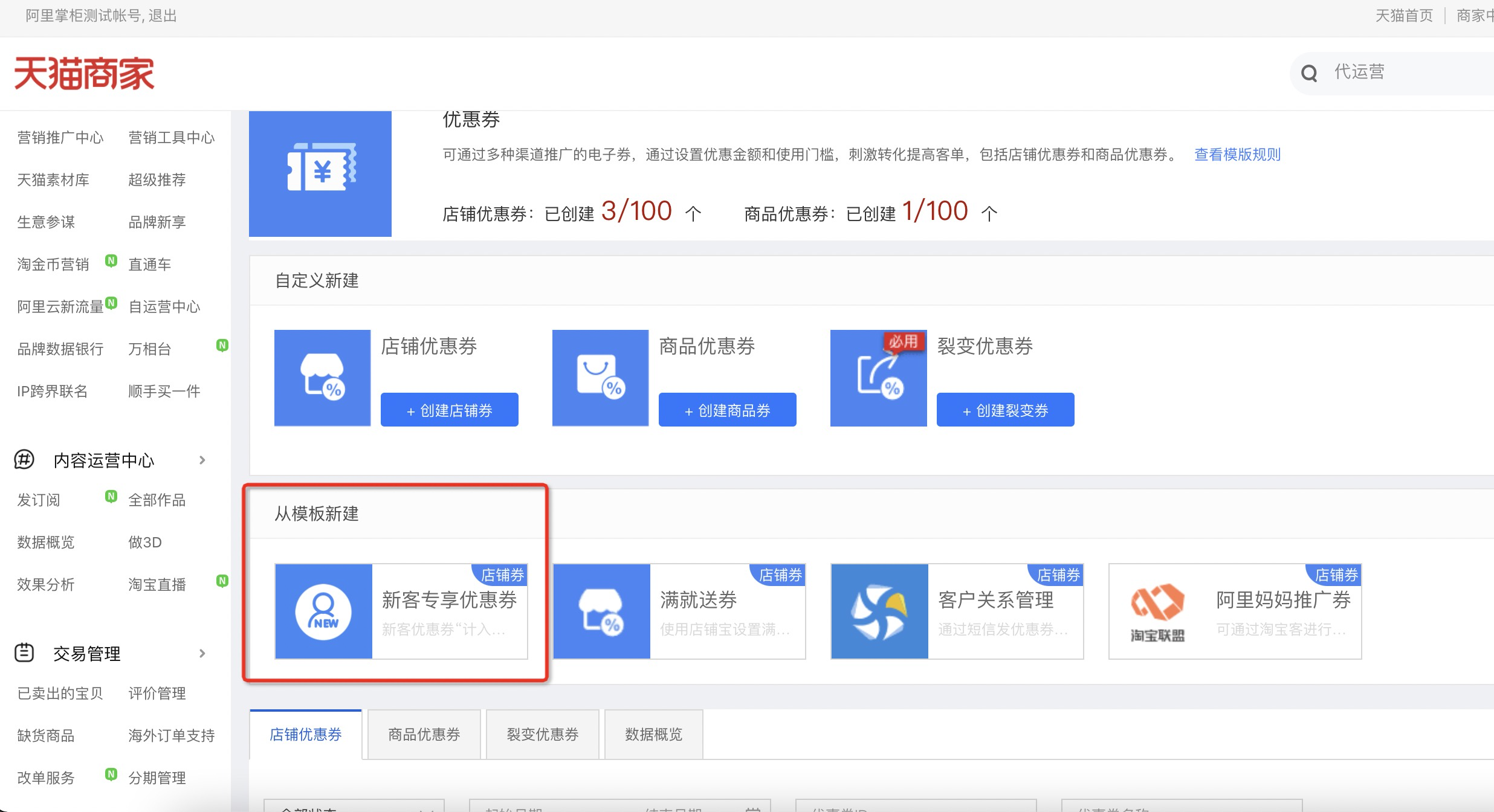Open 做3D in the sidebar

click(145, 543)
